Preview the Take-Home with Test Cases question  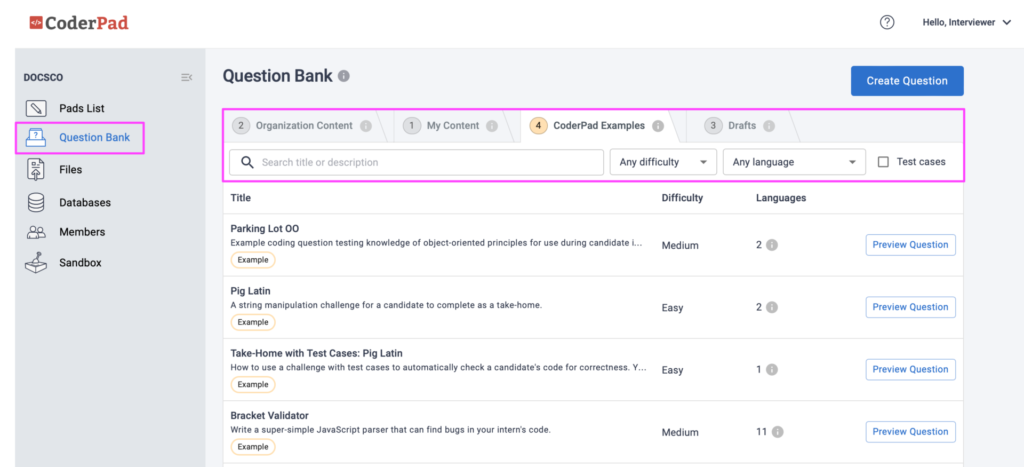pyautogui.click(x=910, y=370)
